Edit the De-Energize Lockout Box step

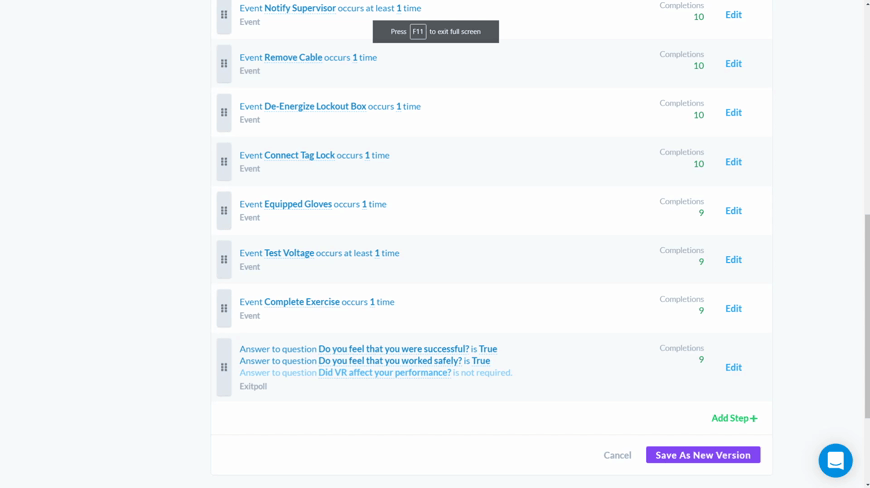[734, 113]
